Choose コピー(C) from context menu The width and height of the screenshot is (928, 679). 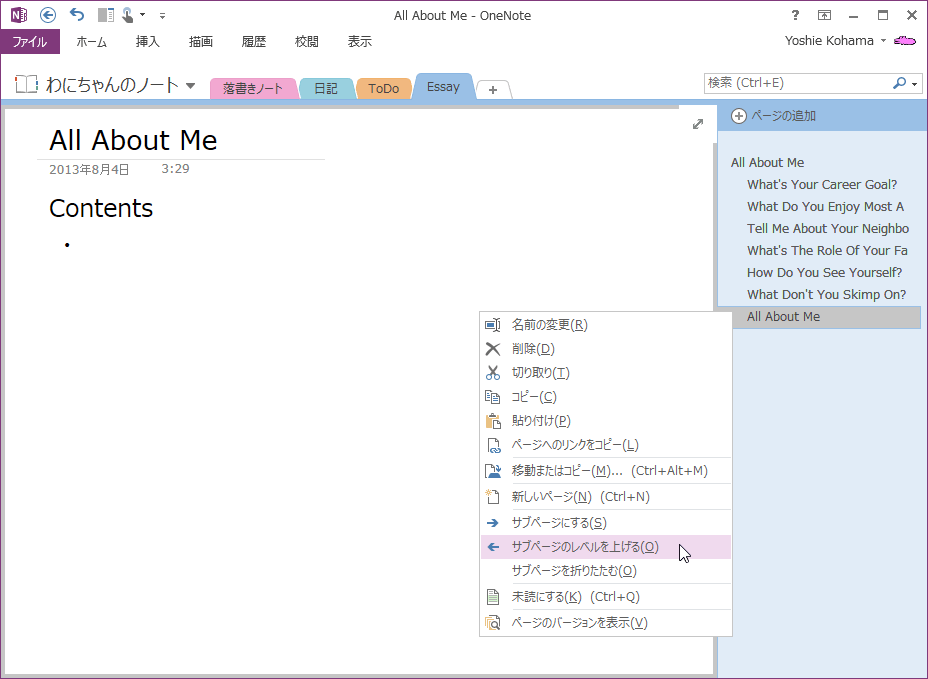pyautogui.click(x=606, y=397)
